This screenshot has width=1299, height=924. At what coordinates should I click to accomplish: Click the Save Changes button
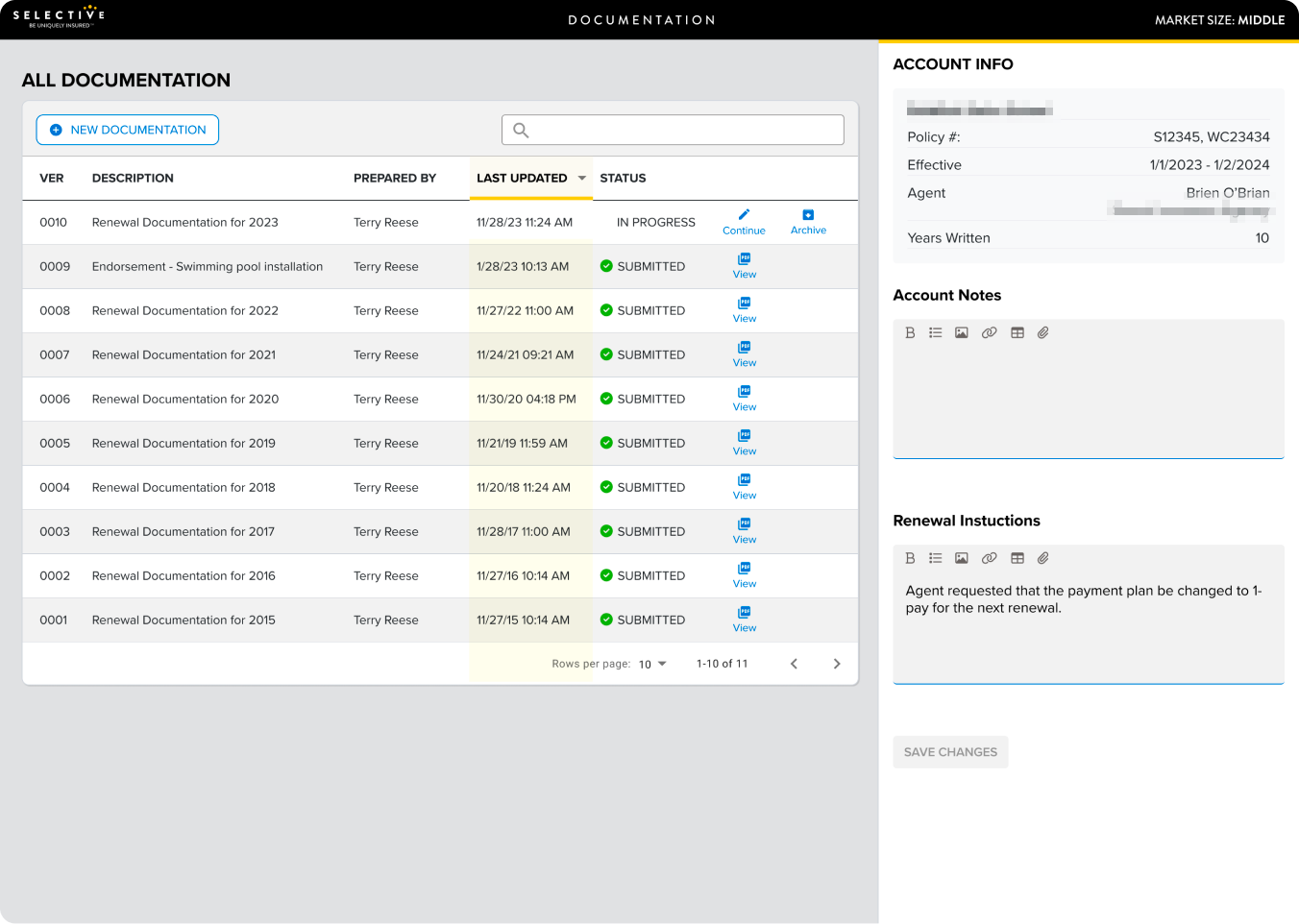click(950, 752)
